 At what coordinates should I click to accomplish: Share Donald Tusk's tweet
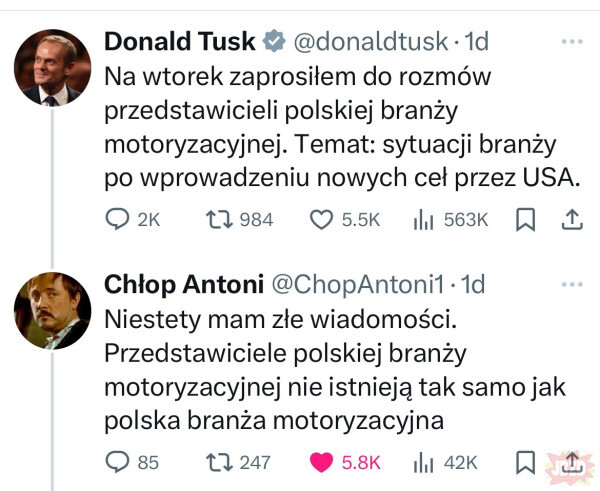572,219
